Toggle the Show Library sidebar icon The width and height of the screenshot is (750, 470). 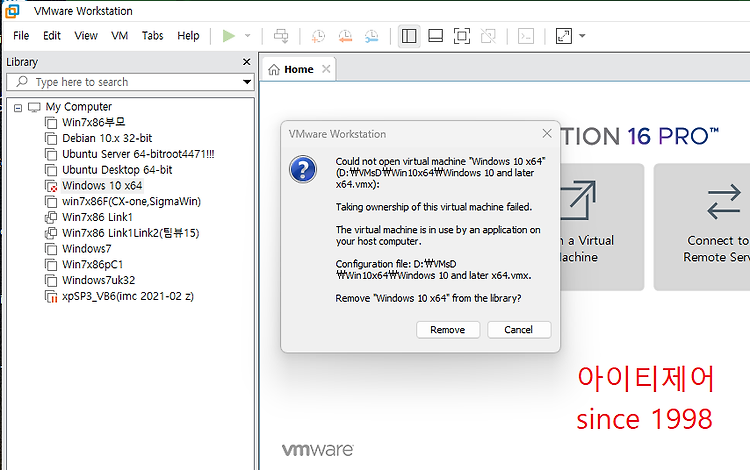[409, 36]
